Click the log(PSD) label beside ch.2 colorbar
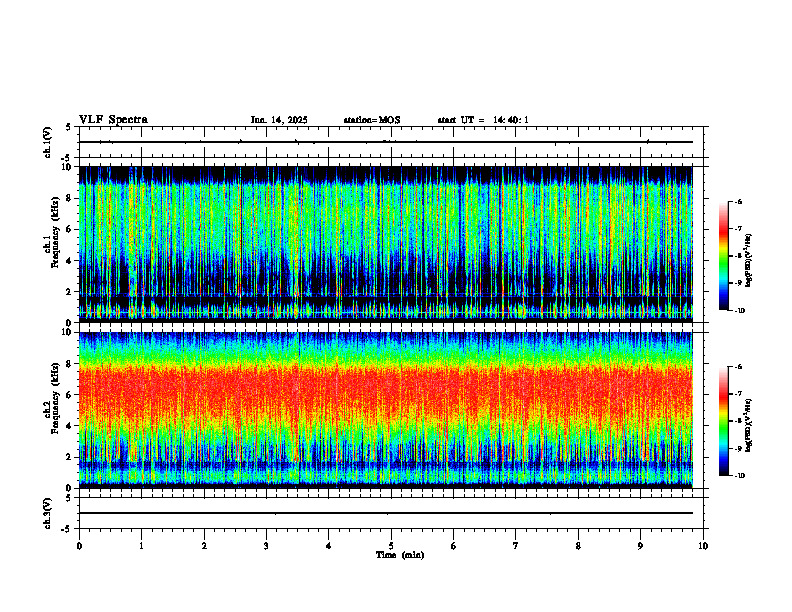Viewport: 792px width, 612px height. tap(749, 425)
